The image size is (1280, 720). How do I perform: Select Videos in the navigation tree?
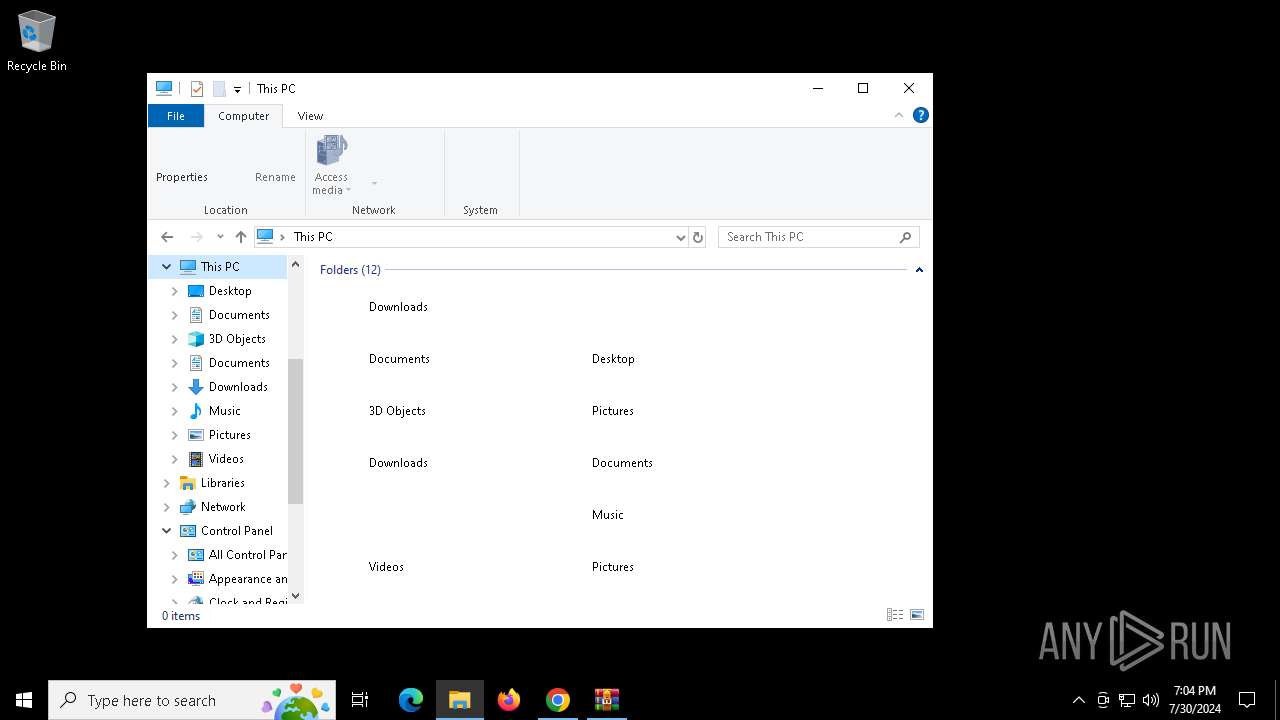tap(226, 459)
